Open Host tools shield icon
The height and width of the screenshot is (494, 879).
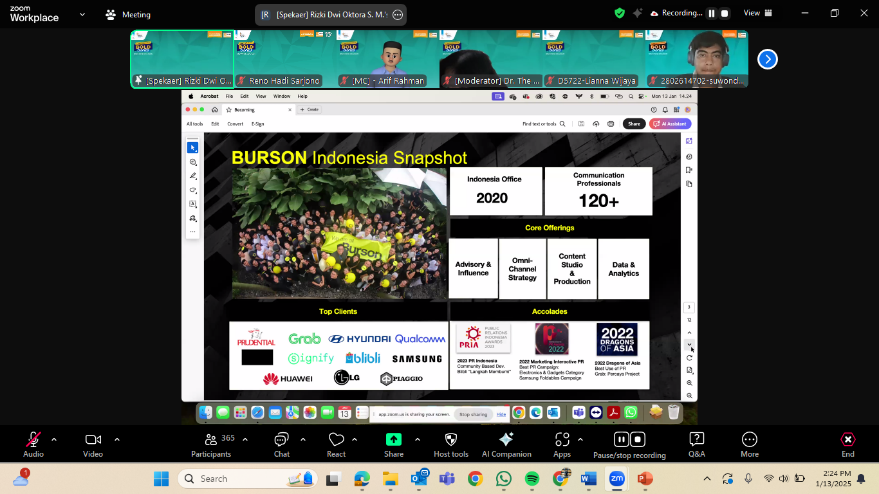[x=451, y=445]
